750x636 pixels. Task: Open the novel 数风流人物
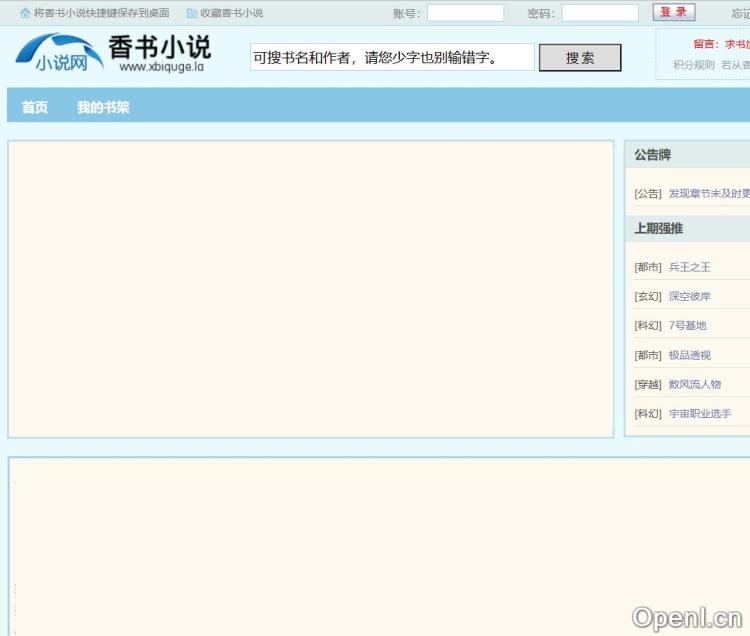[694, 384]
